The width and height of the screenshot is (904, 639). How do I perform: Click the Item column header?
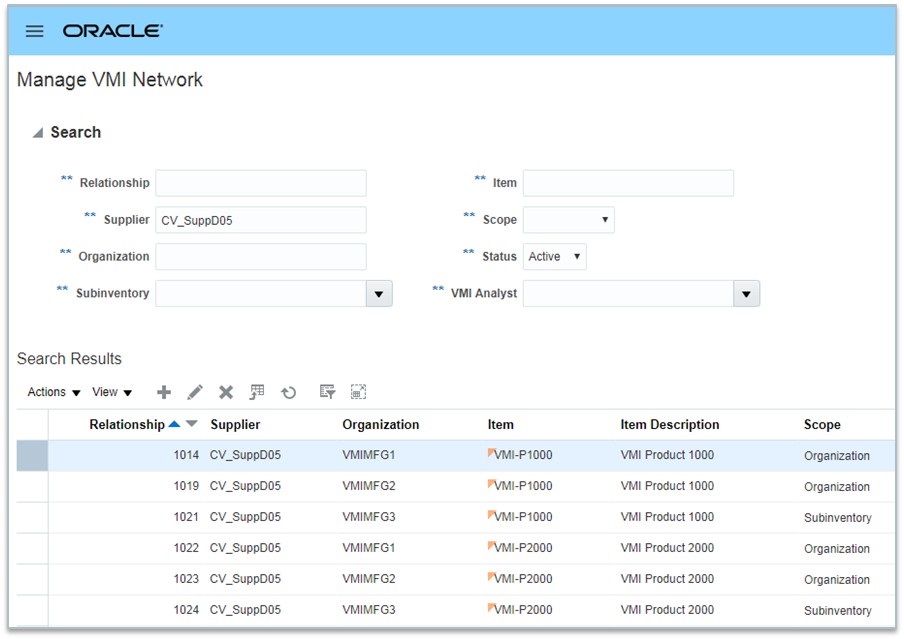coord(500,424)
